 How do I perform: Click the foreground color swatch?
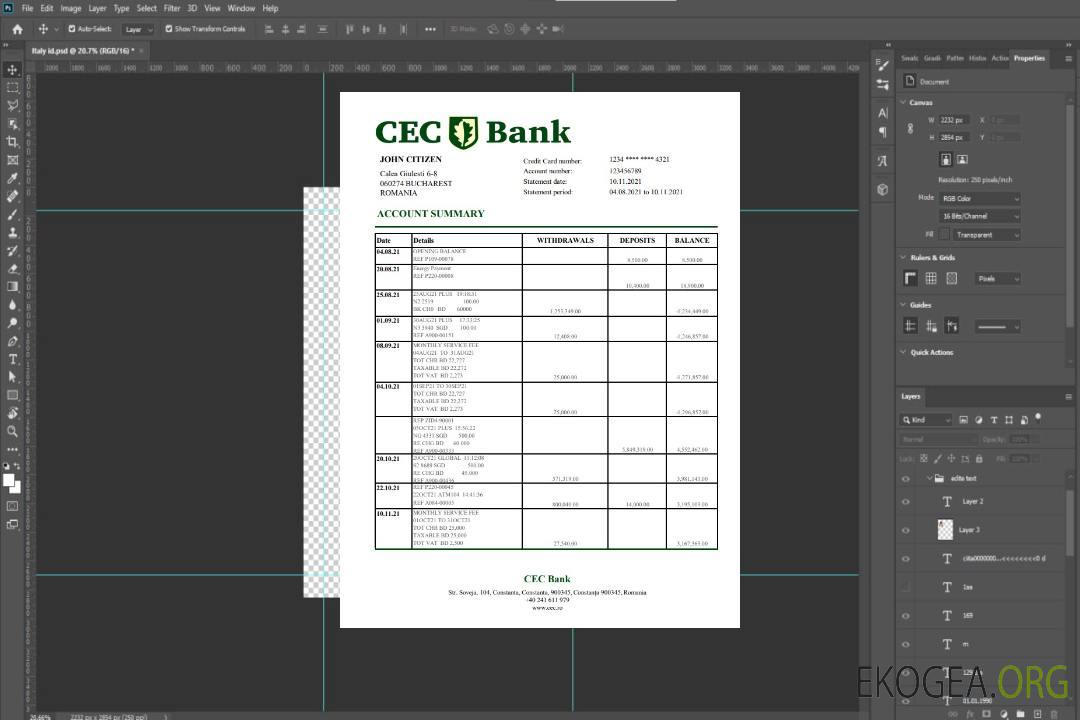point(9,480)
